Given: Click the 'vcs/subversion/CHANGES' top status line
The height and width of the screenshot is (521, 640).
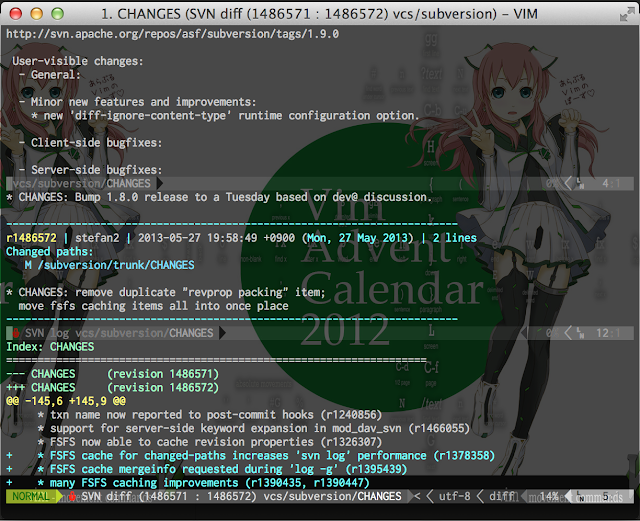Looking at the screenshot, I should (81, 184).
